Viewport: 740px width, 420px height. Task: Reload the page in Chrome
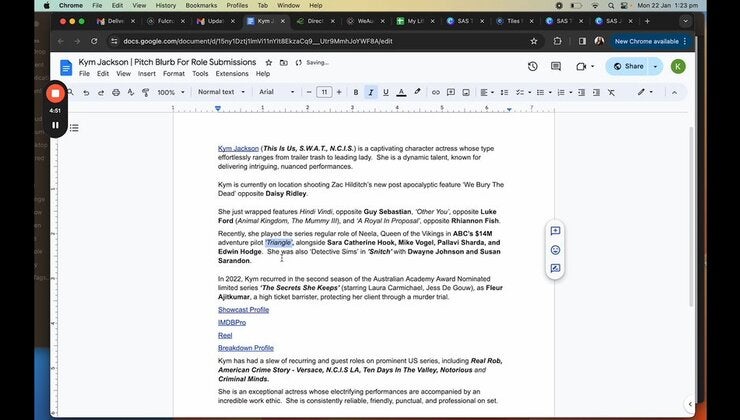pos(94,42)
